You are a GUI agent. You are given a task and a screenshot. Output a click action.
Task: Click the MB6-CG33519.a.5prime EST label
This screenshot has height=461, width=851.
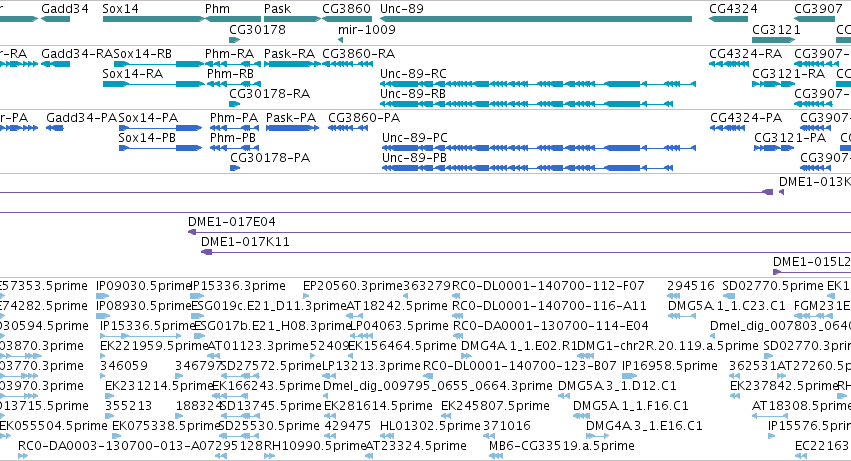pyautogui.click(x=562, y=447)
